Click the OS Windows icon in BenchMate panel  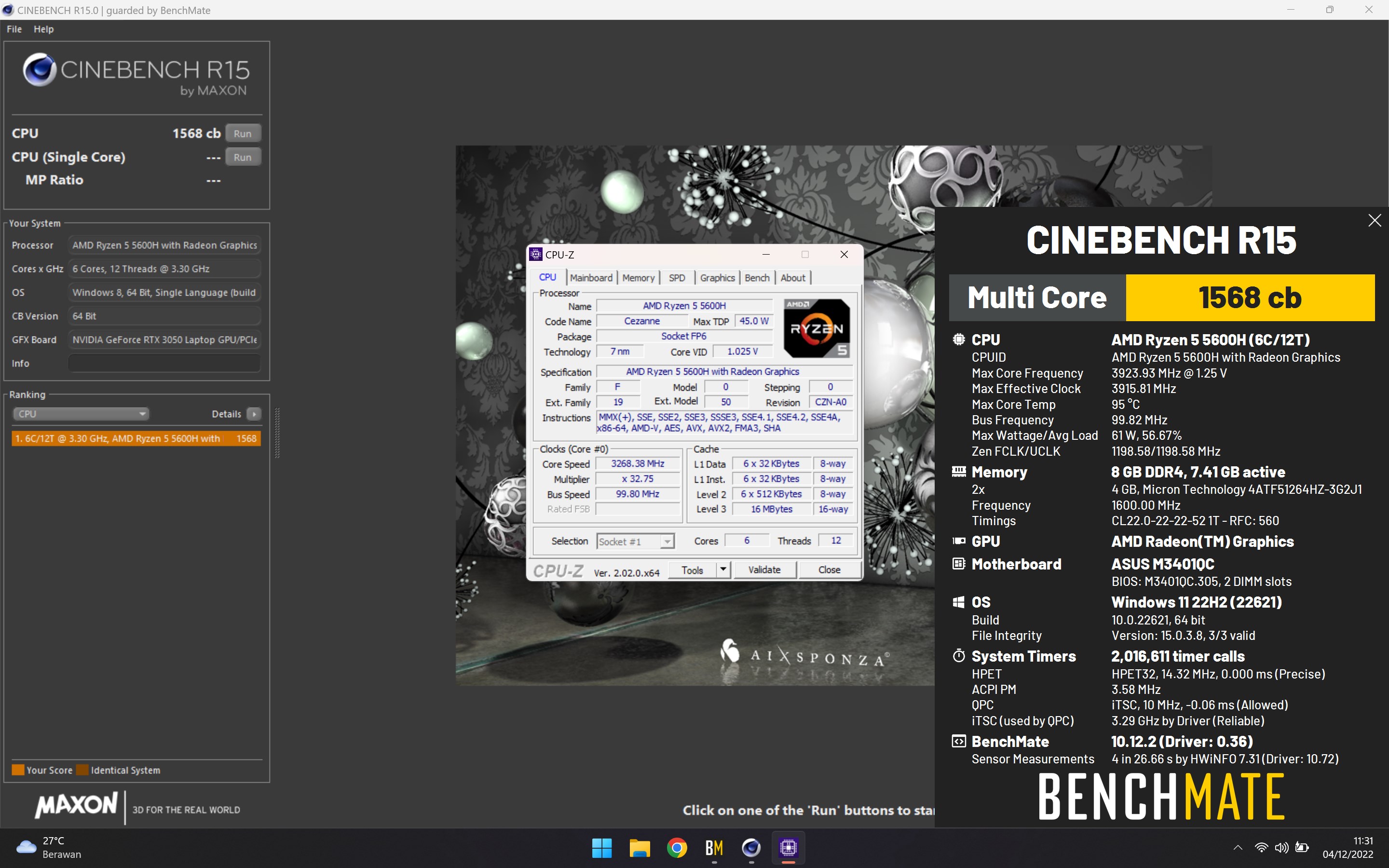pyautogui.click(x=958, y=602)
